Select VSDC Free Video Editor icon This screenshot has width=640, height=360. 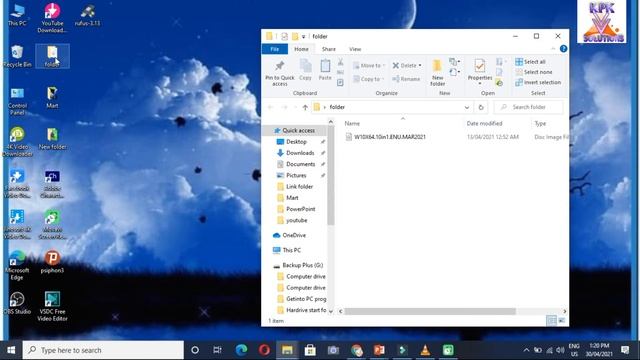(52, 307)
